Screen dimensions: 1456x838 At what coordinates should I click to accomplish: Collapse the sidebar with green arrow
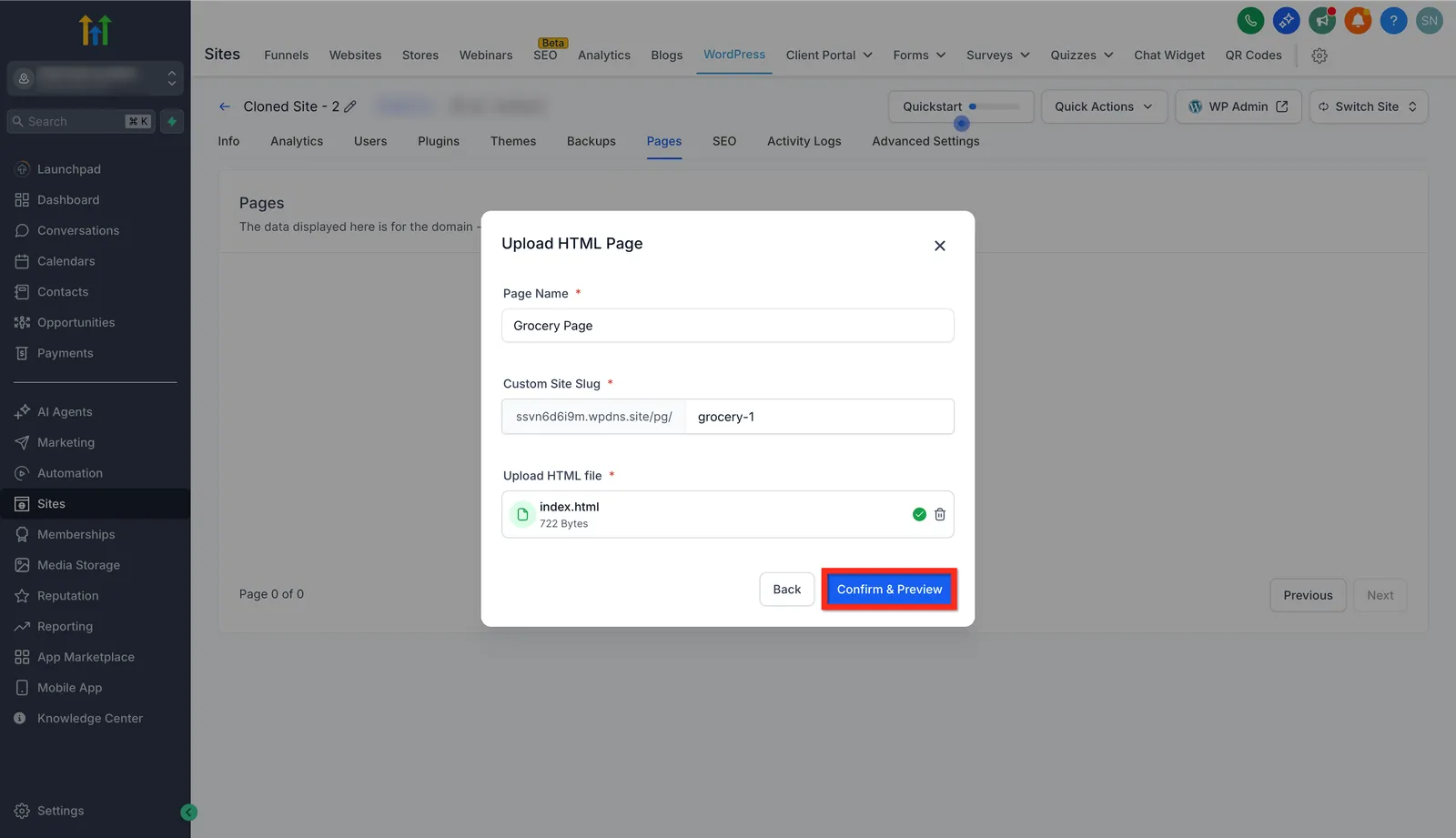(189, 813)
